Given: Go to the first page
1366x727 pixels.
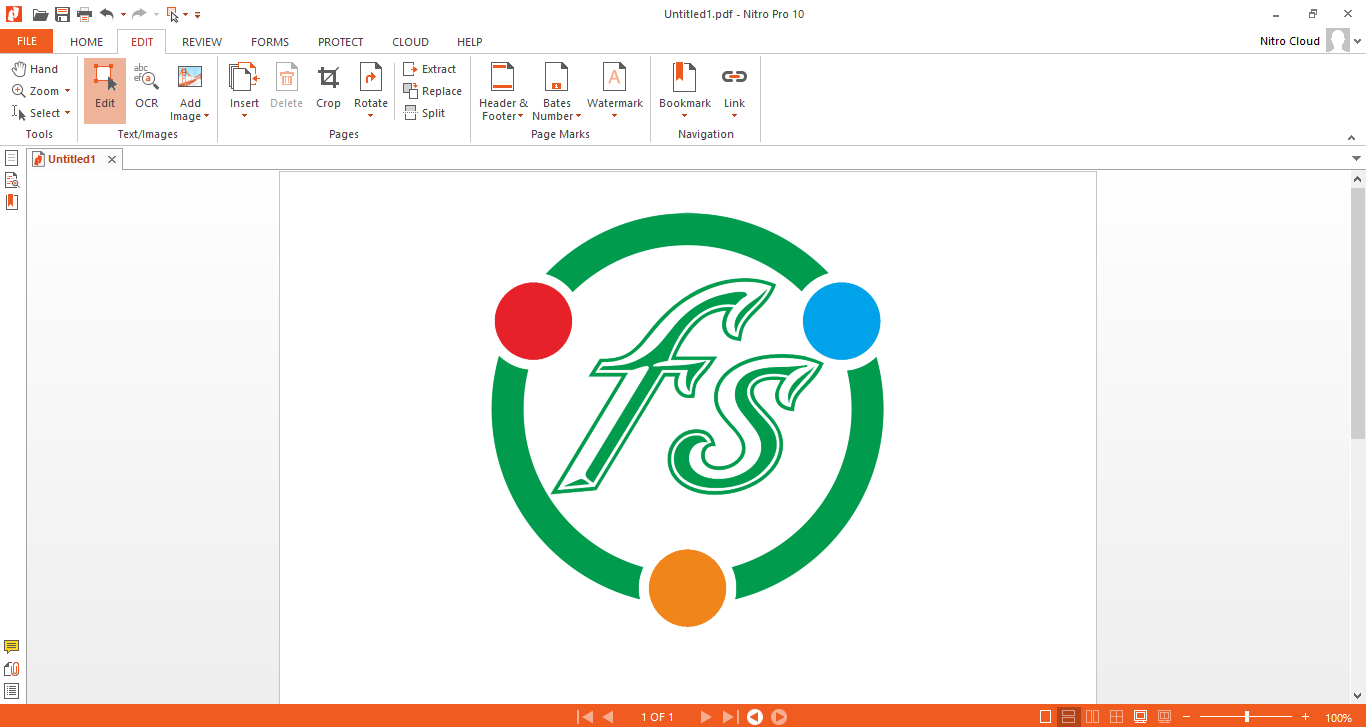Looking at the screenshot, I should click(x=586, y=717).
